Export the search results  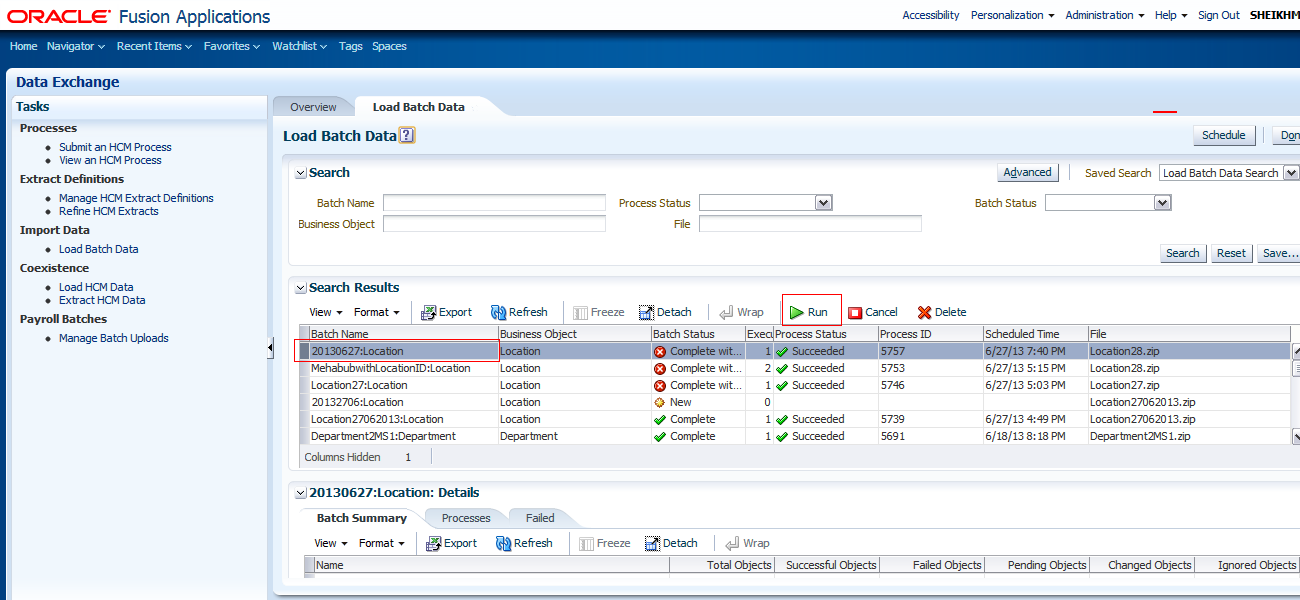(x=446, y=311)
